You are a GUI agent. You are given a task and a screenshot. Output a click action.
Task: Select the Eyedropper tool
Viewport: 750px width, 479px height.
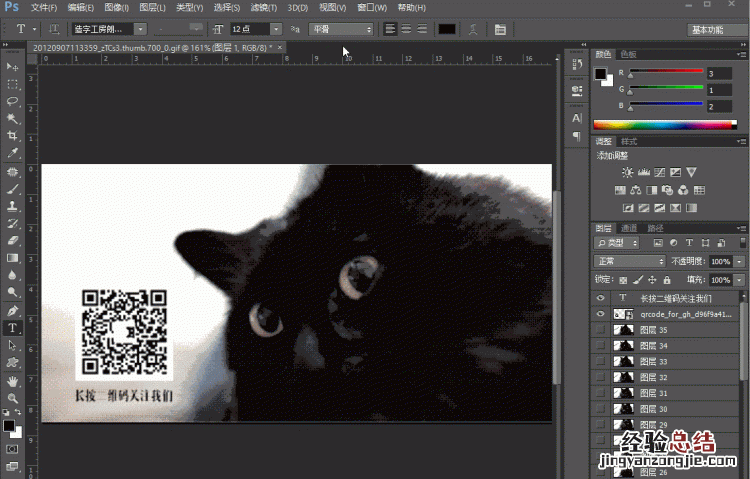click(13, 153)
